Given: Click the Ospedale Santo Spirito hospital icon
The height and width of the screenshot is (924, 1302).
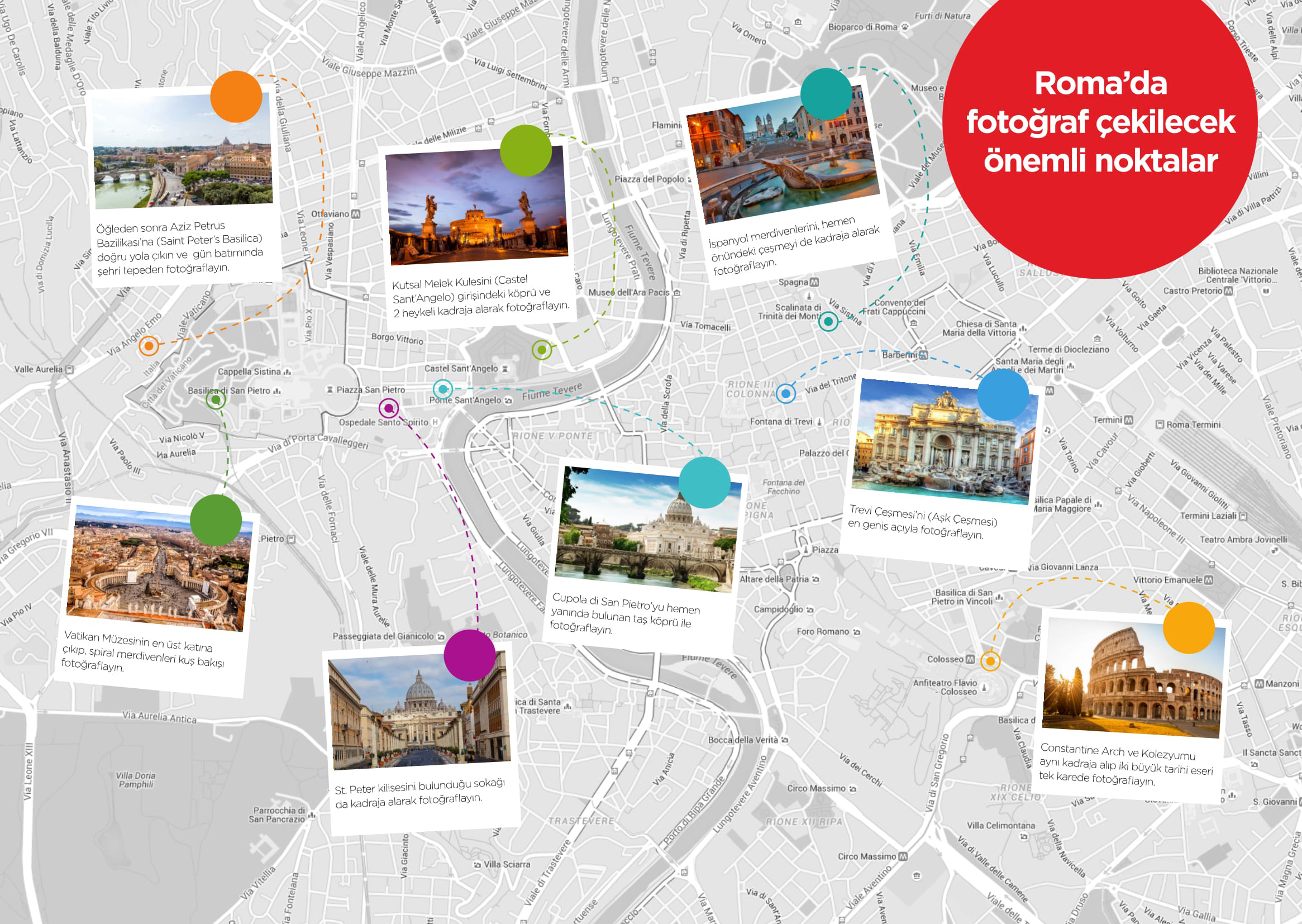Looking at the screenshot, I should [435, 422].
